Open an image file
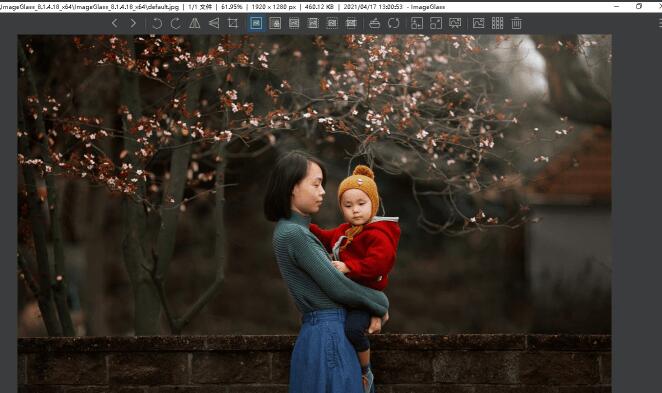This screenshot has width=662, height=393. click(374, 23)
